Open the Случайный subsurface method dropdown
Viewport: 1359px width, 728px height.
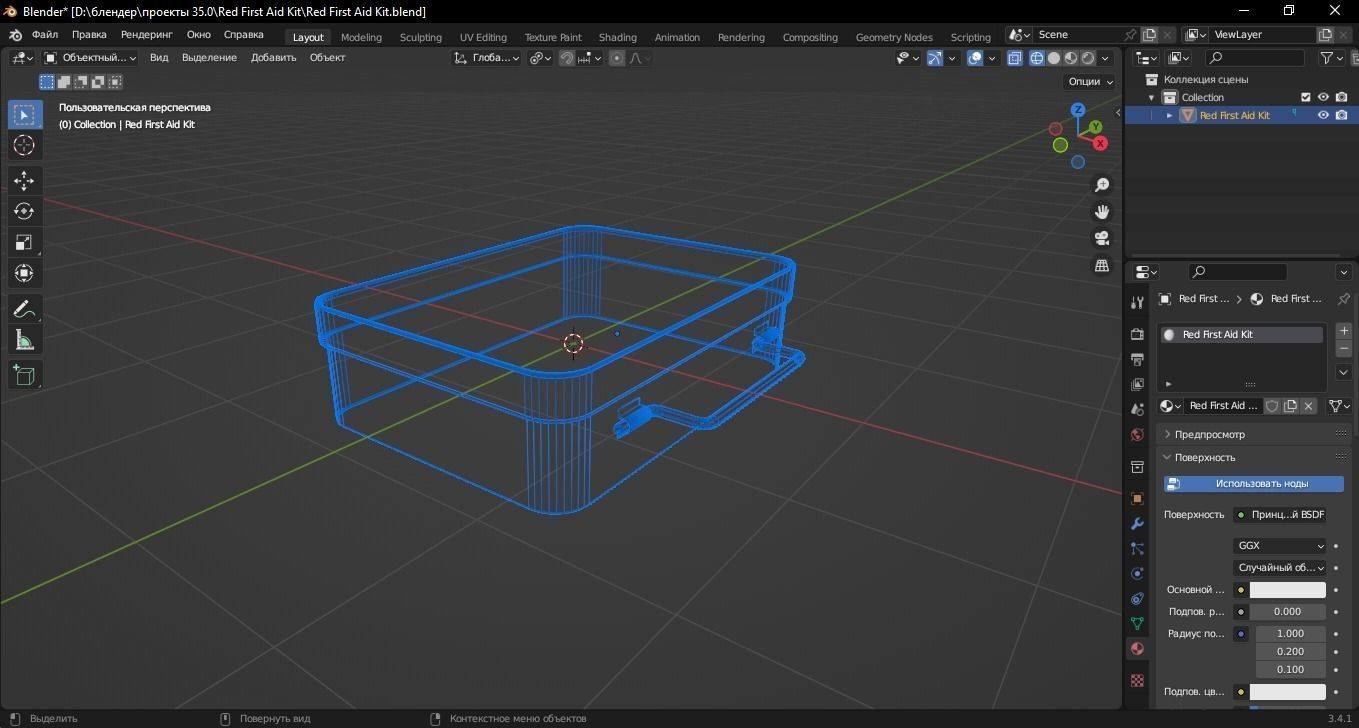pos(1280,568)
